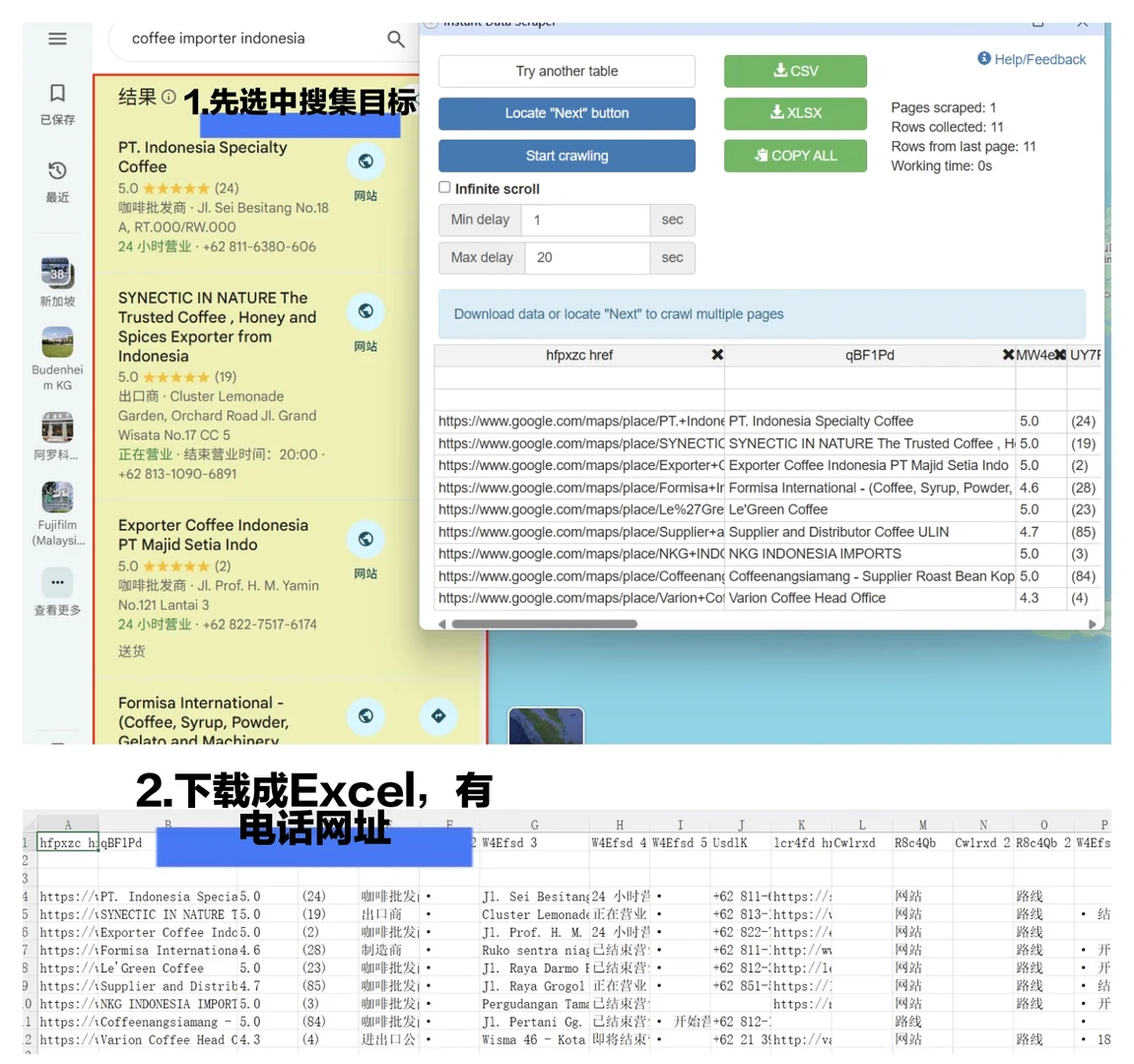Click Locate "Next" button
This screenshot has width=1134, height=1064.
point(567,113)
